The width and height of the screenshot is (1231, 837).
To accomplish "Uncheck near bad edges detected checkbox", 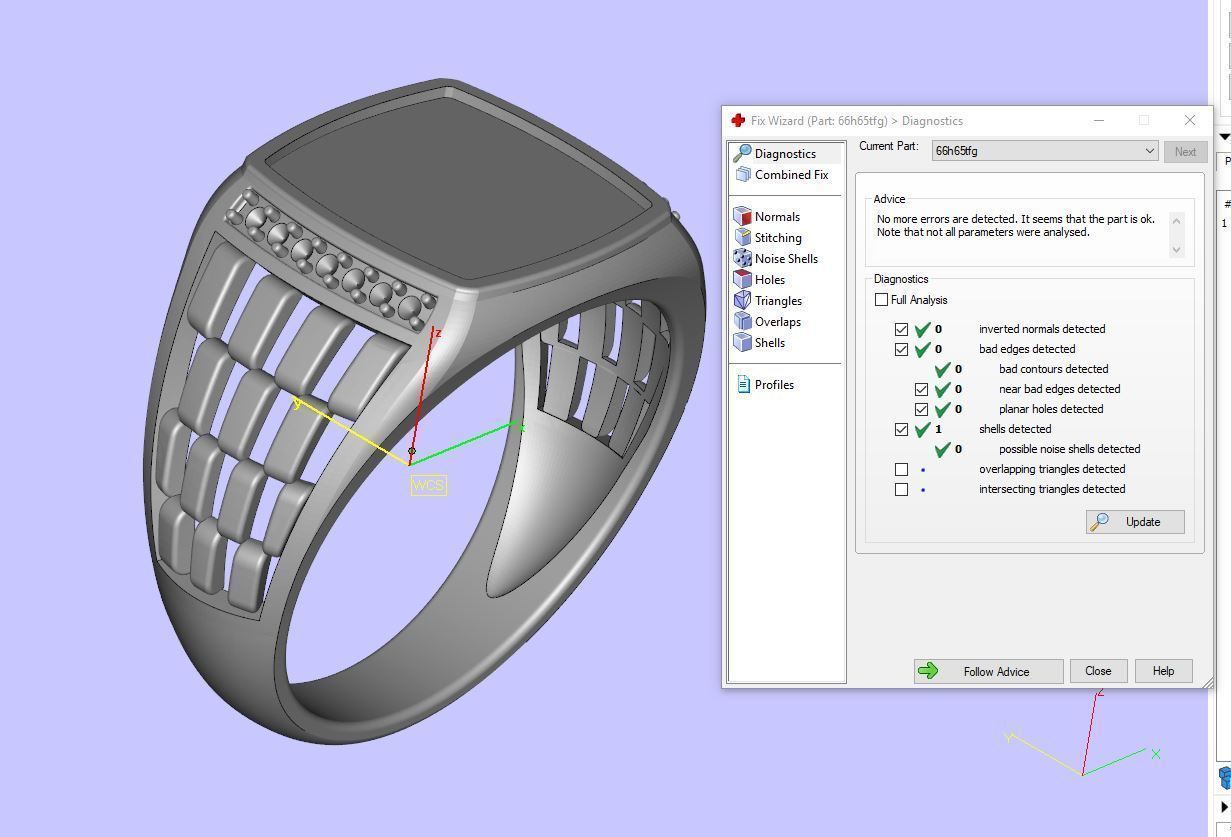I will (x=921, y=389).
